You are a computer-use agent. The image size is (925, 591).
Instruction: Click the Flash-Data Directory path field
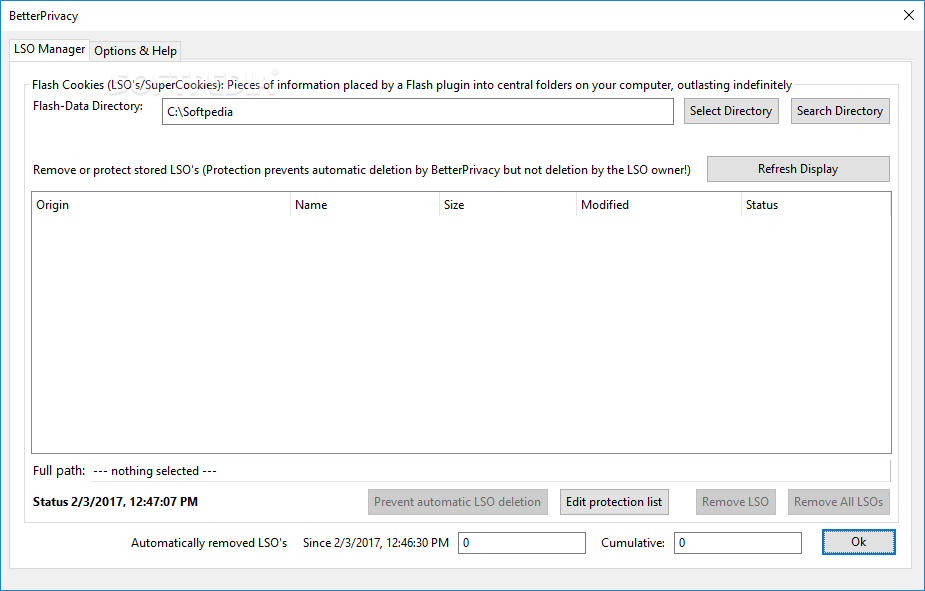pos(418,111)
